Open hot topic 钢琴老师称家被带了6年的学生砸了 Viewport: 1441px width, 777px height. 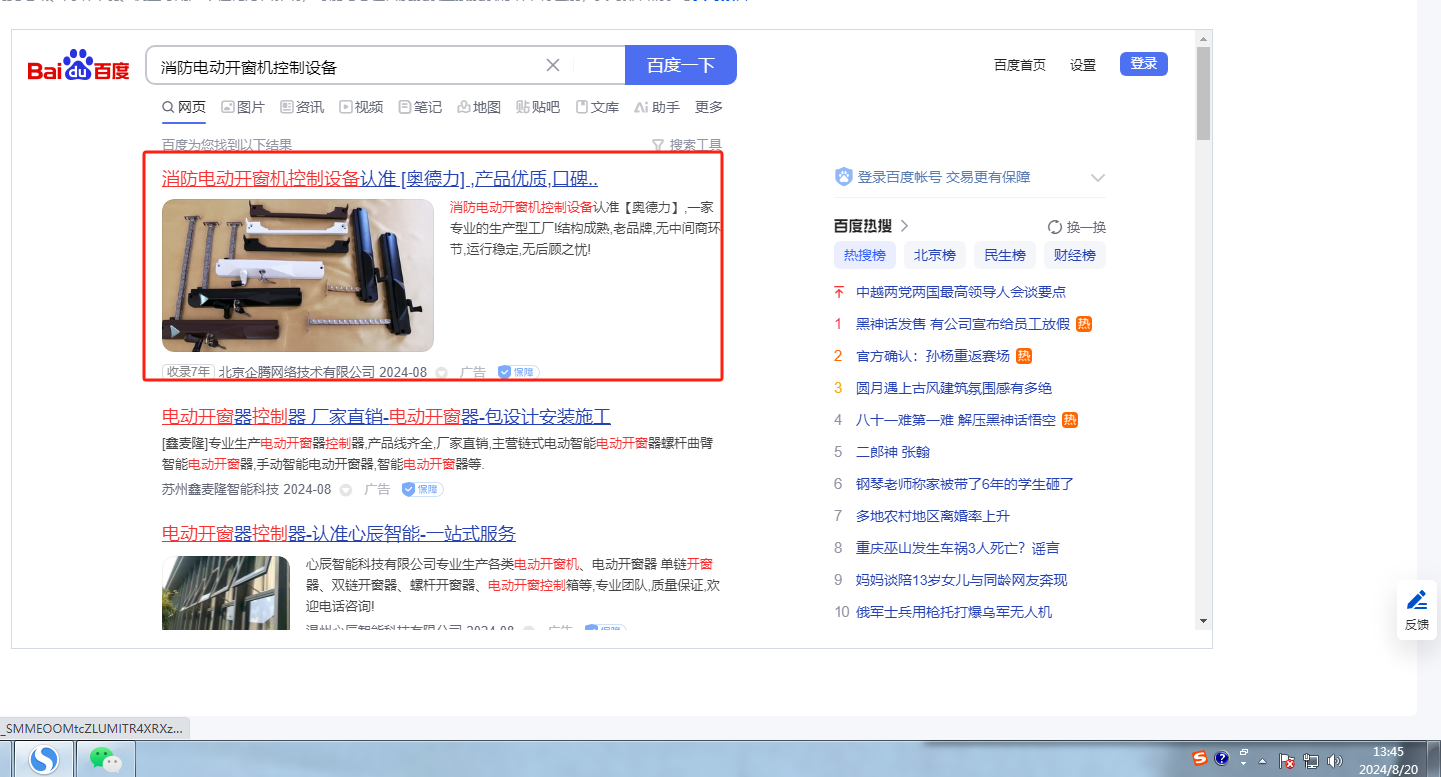pyautogui.click(x=965, y=484)
